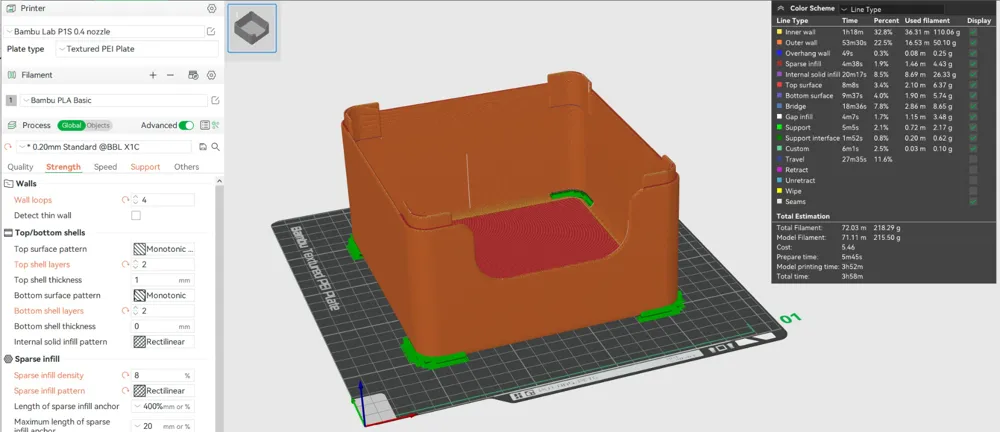Open the Color Scheme Line Type dropdown
1000x432 pixels.
coord(891,10)
